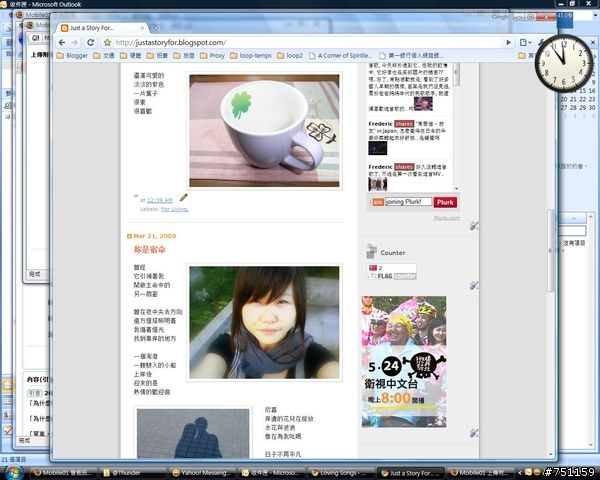Click the red Plurk submit button
The width and height of the screenshot is (600, 480).
tap(445, 202)
